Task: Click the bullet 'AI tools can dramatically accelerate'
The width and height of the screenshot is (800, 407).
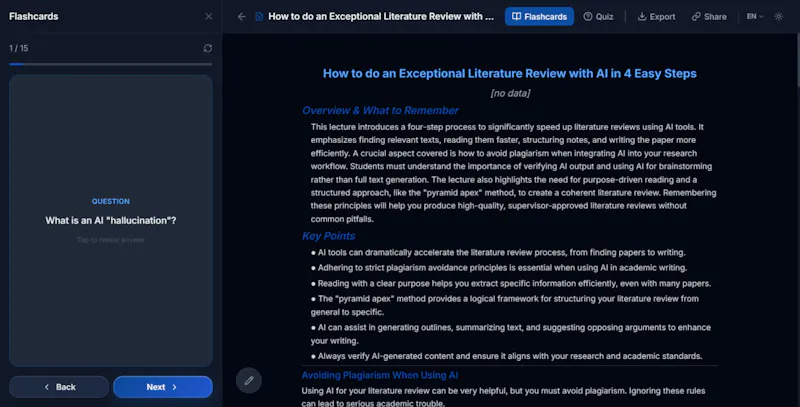Action: [x=498, y=252]
